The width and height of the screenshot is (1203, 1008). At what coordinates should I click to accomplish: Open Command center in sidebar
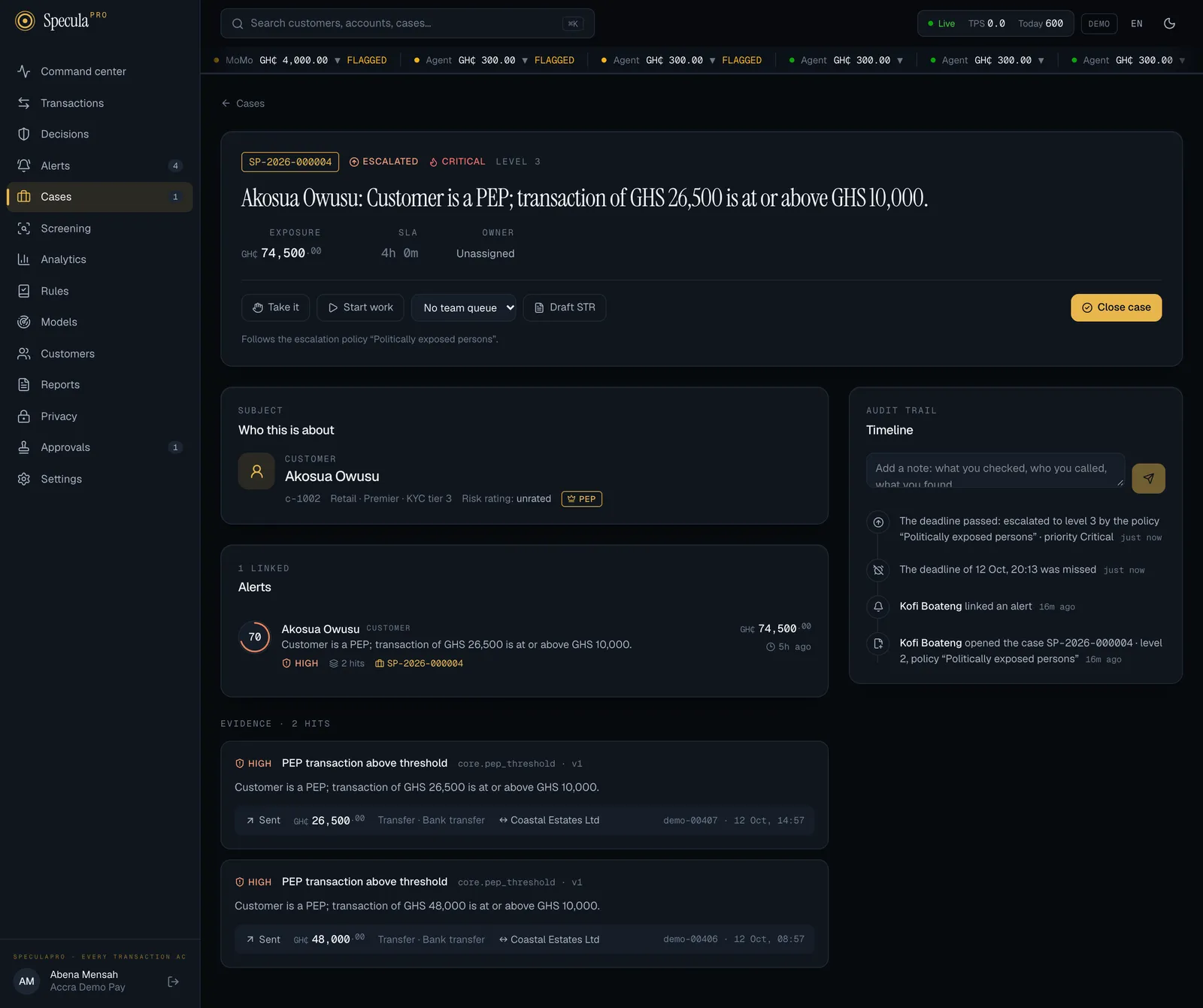[99, 71]
